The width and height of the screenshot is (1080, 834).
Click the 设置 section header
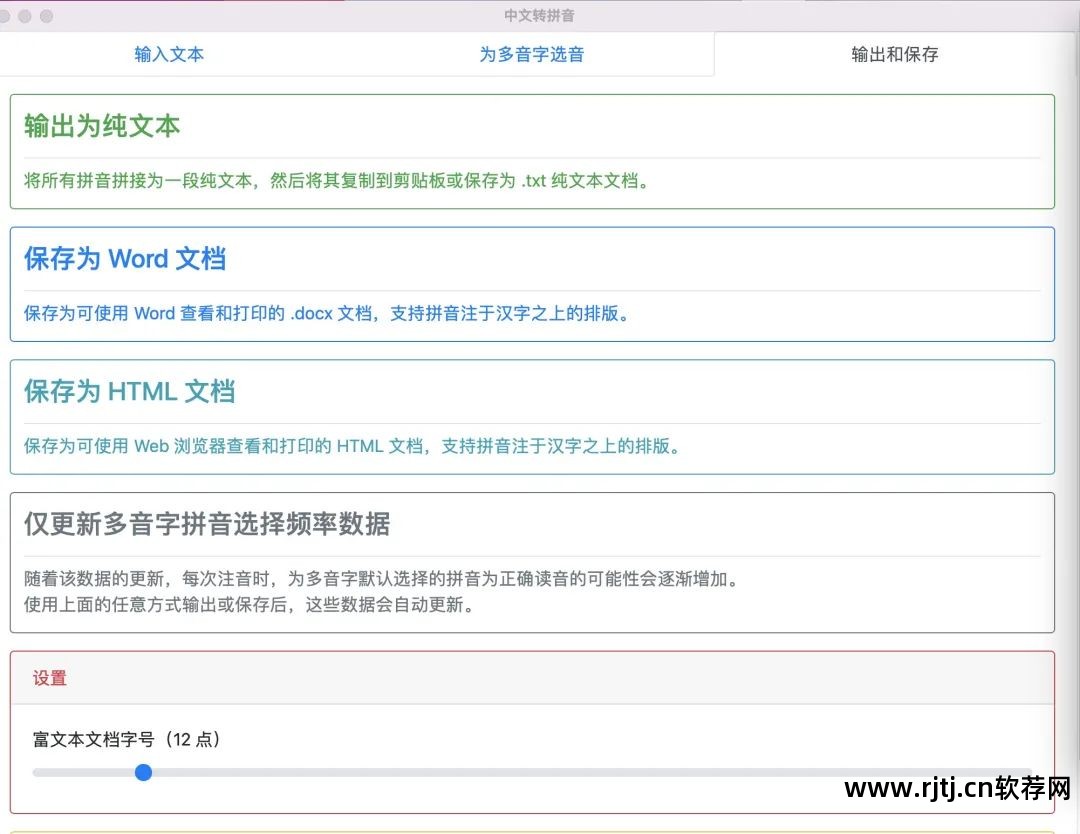pos(50,678)
